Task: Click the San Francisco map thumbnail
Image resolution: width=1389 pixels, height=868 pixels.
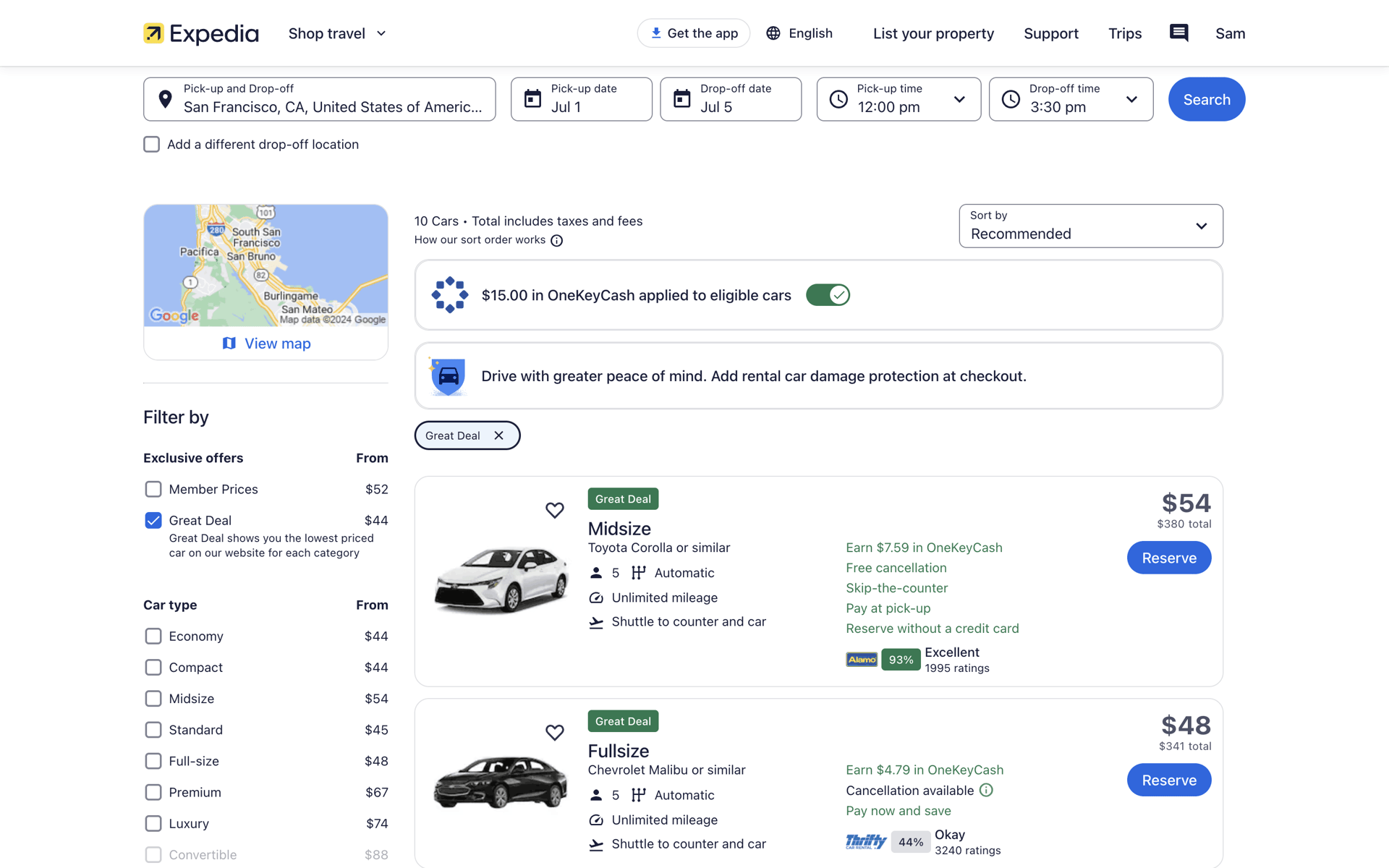Action: pos(266,265)
